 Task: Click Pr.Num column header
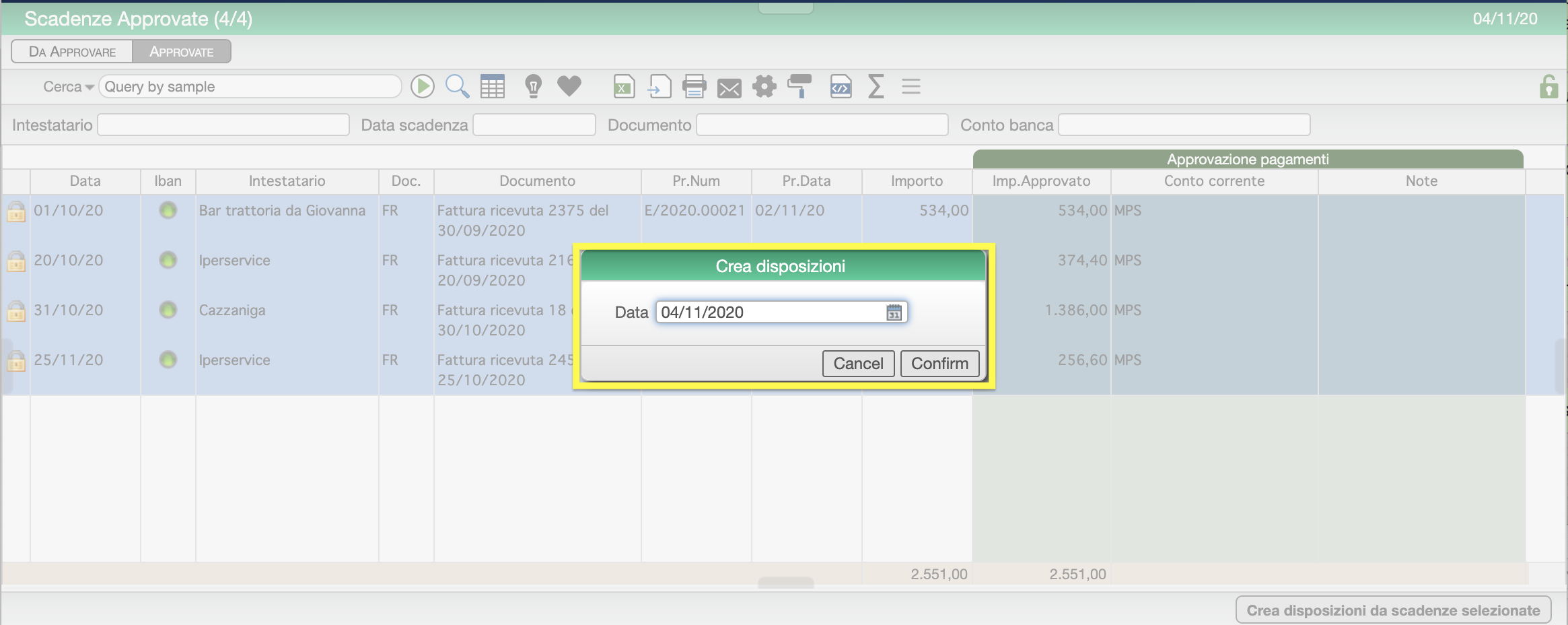tap(697, 181)
